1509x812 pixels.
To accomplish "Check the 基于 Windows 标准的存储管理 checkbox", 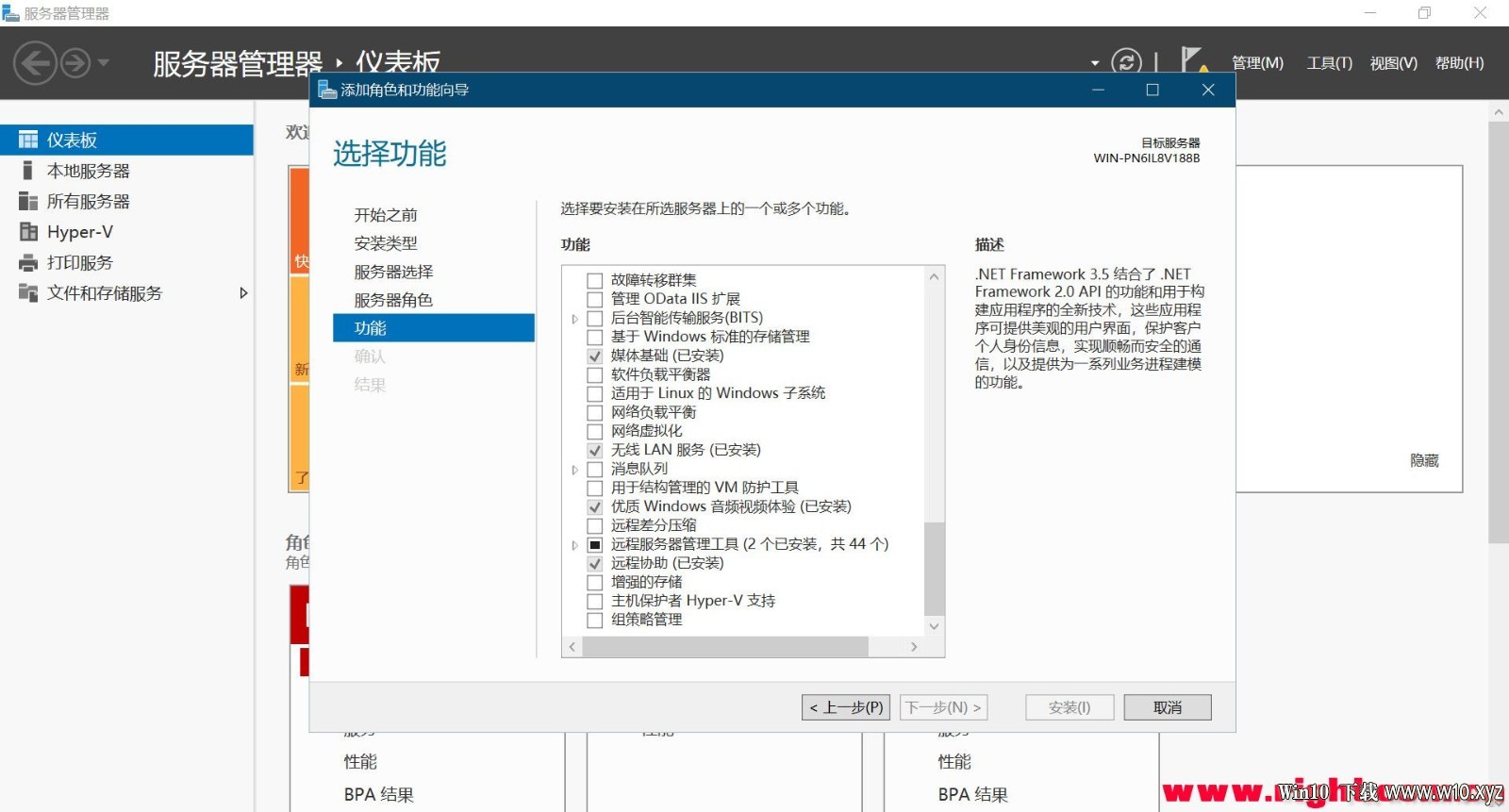I will click(595, 338).
